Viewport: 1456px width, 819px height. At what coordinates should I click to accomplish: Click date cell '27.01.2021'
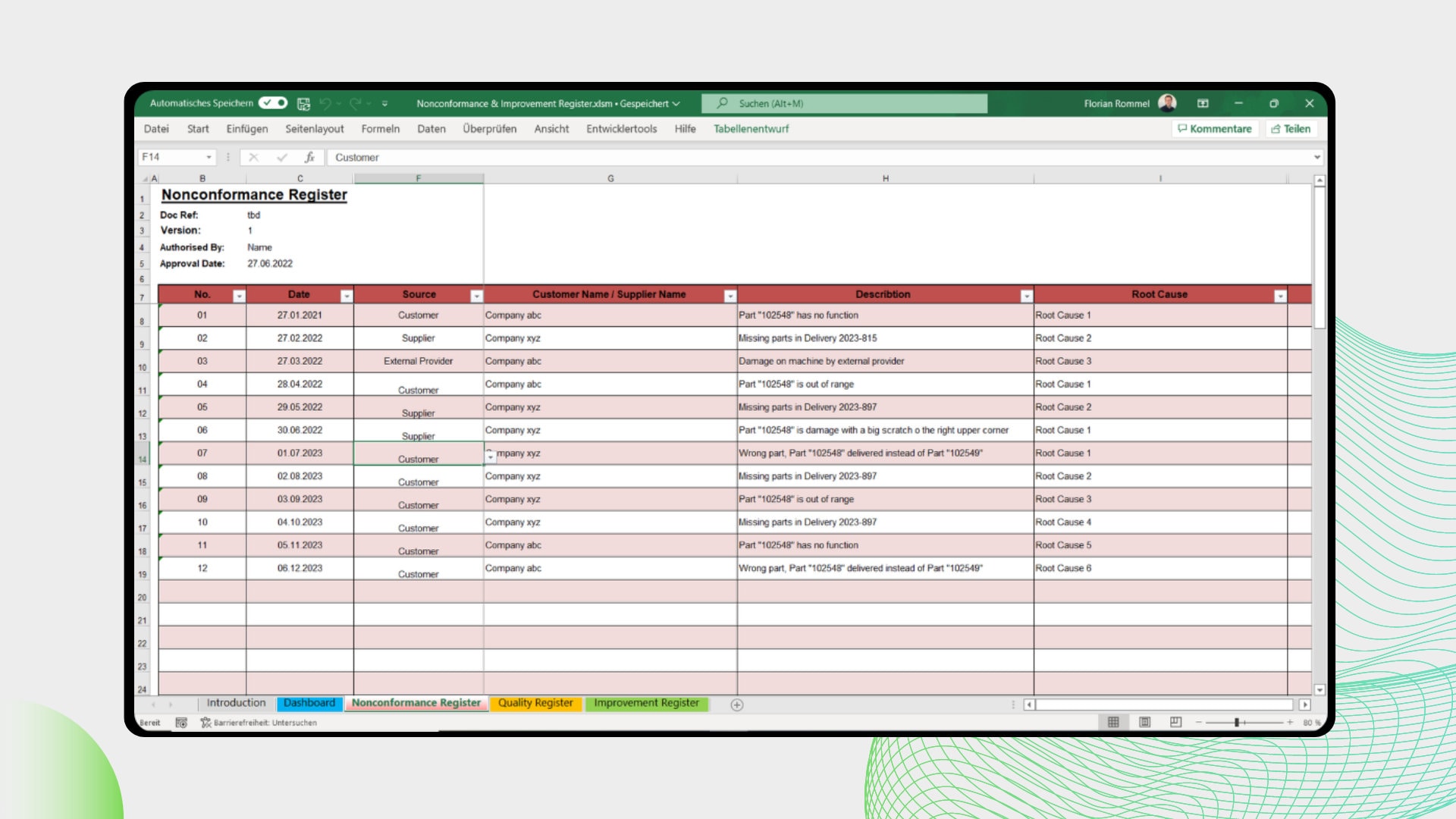[300, 315]
